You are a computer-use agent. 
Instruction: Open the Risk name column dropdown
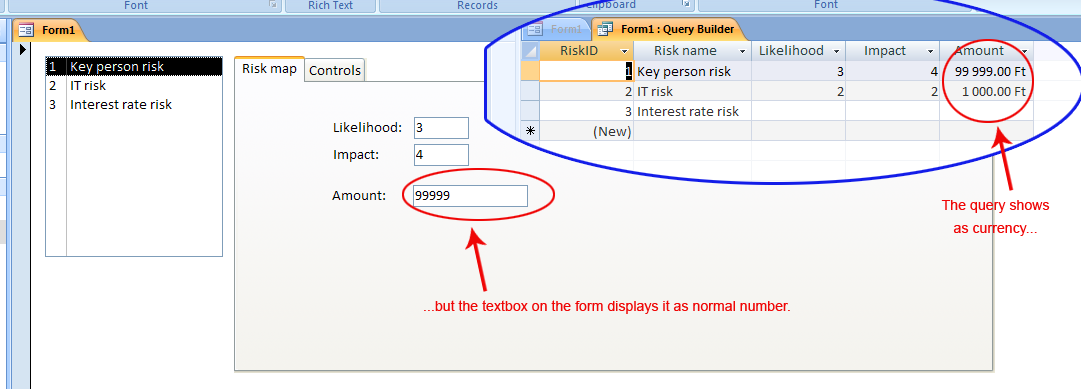click(742, 51)
